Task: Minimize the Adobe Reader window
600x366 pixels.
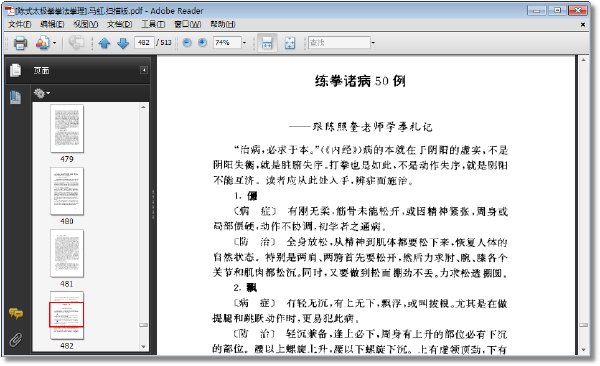Action: pyautogui.click(x=536, y=10)
